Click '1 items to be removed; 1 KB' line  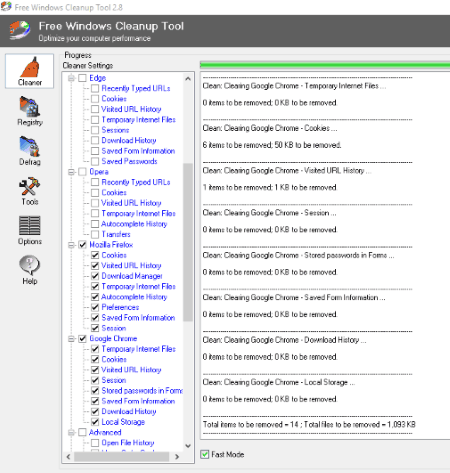[270, 187]
